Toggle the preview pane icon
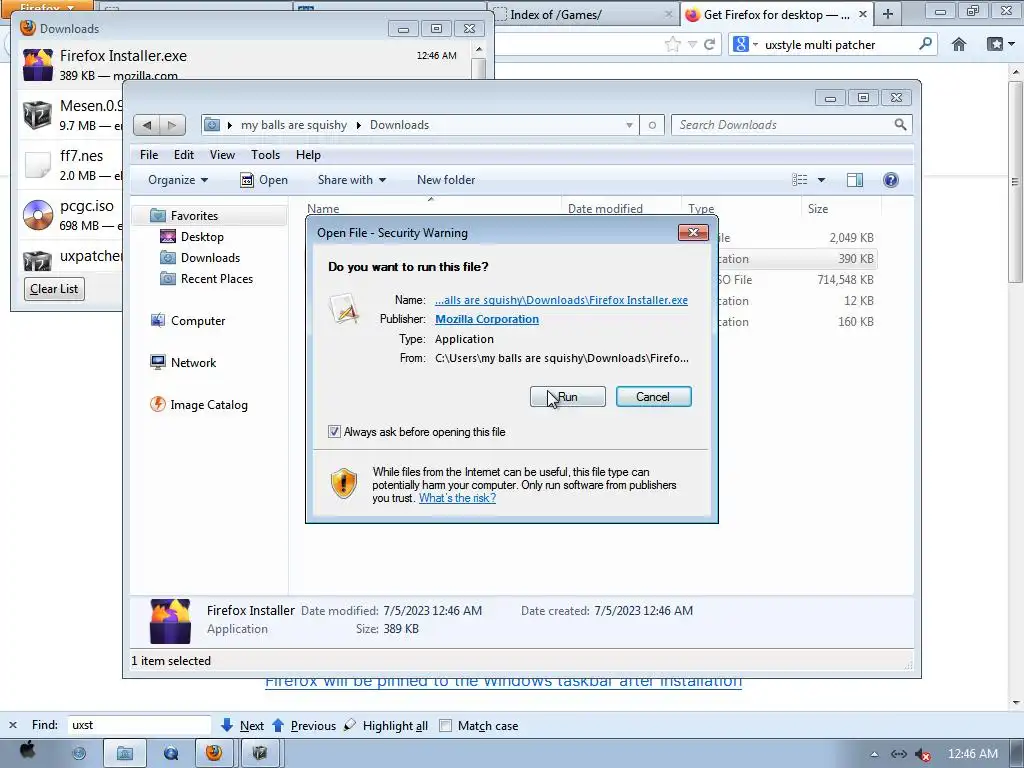1024x768 pixels. click(x=855, y=180)
